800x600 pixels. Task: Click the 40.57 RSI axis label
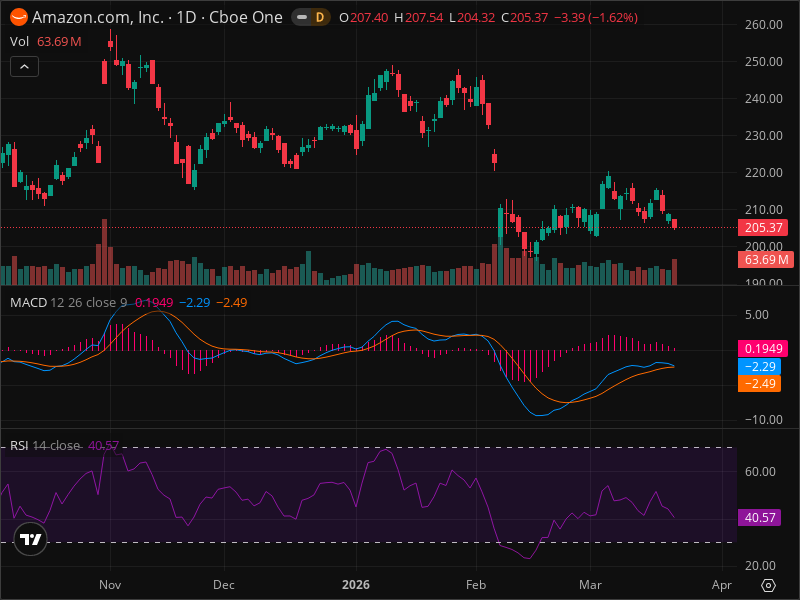pyautogui.click(x=759, y=517)
